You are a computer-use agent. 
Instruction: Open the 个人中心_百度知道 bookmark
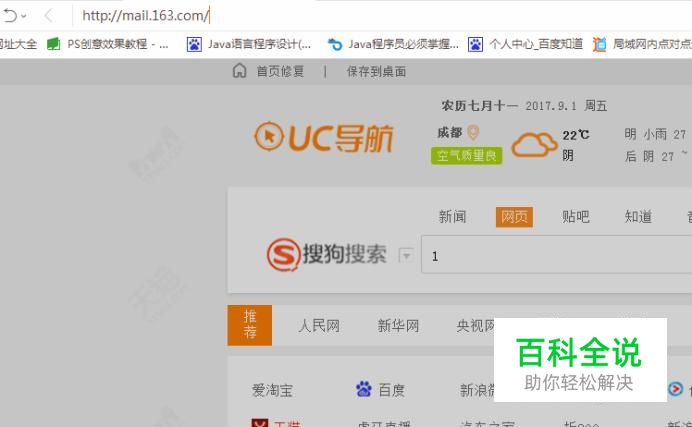pyautogui.click(x=536, y=44)
